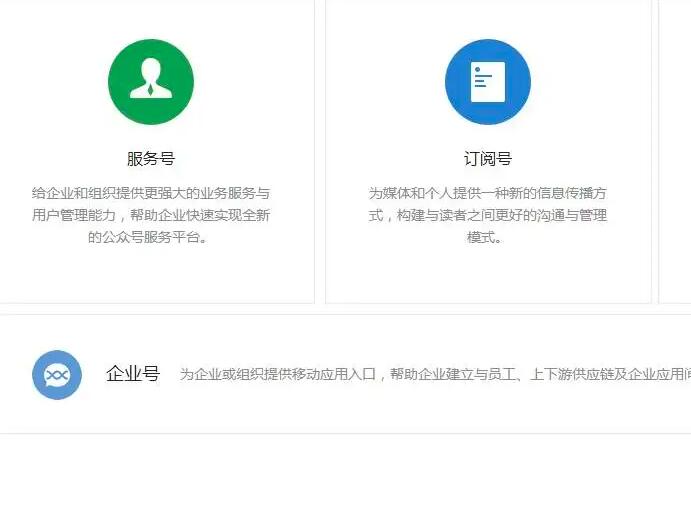The height and width of the screenshot is (521, 691).
Task: Click the text line ending 沟通与管理
Action: click(x=488, y=215)
